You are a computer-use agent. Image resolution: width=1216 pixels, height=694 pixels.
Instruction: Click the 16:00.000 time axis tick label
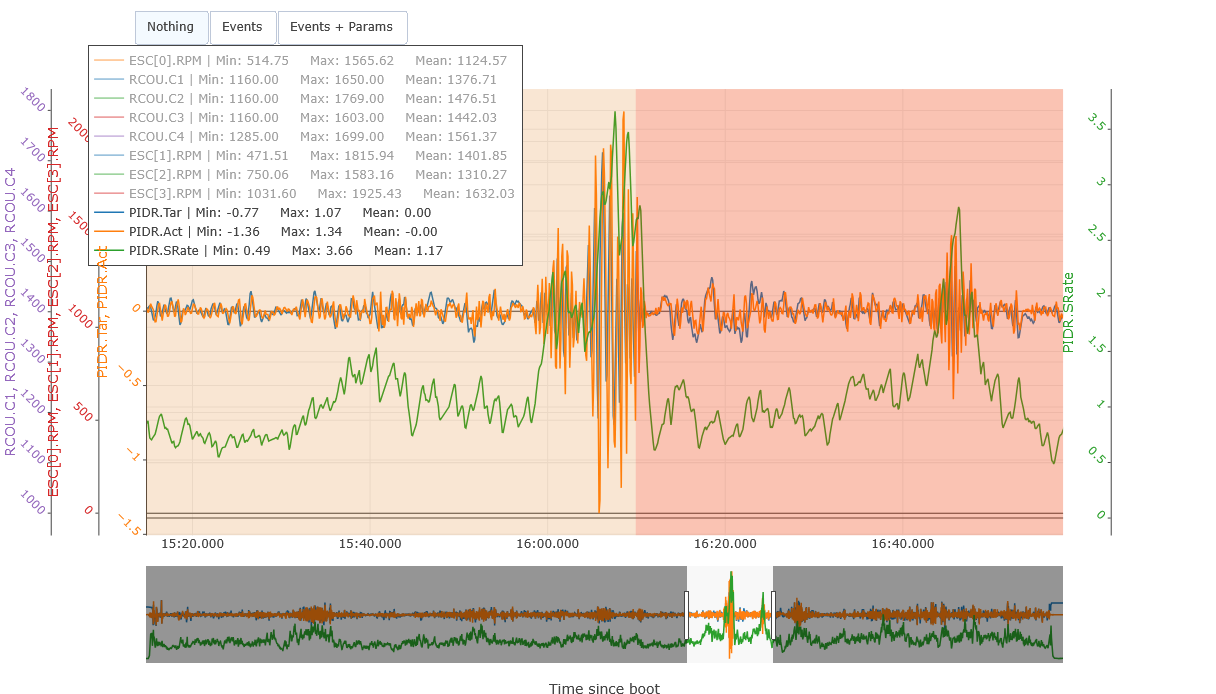548,544
